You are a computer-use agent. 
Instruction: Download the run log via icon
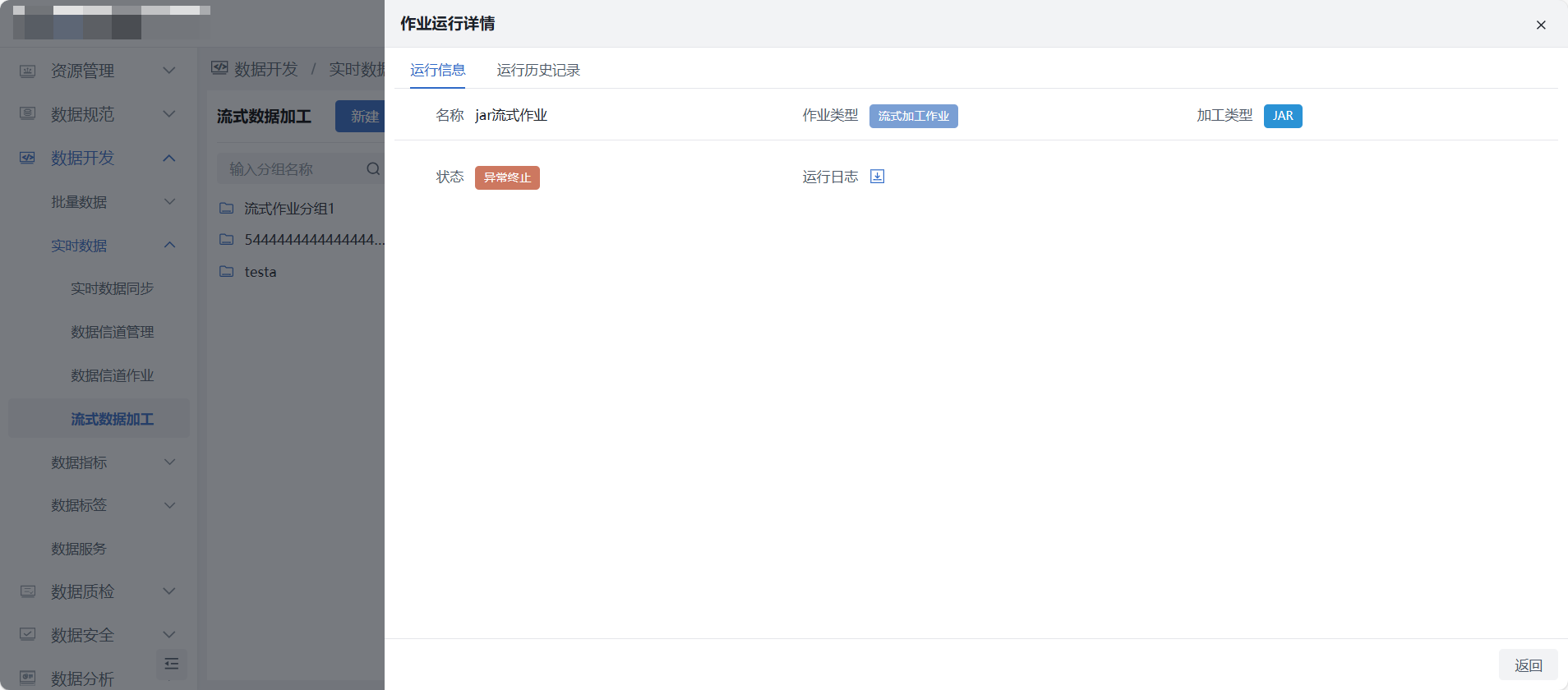[x=877, y=177]
